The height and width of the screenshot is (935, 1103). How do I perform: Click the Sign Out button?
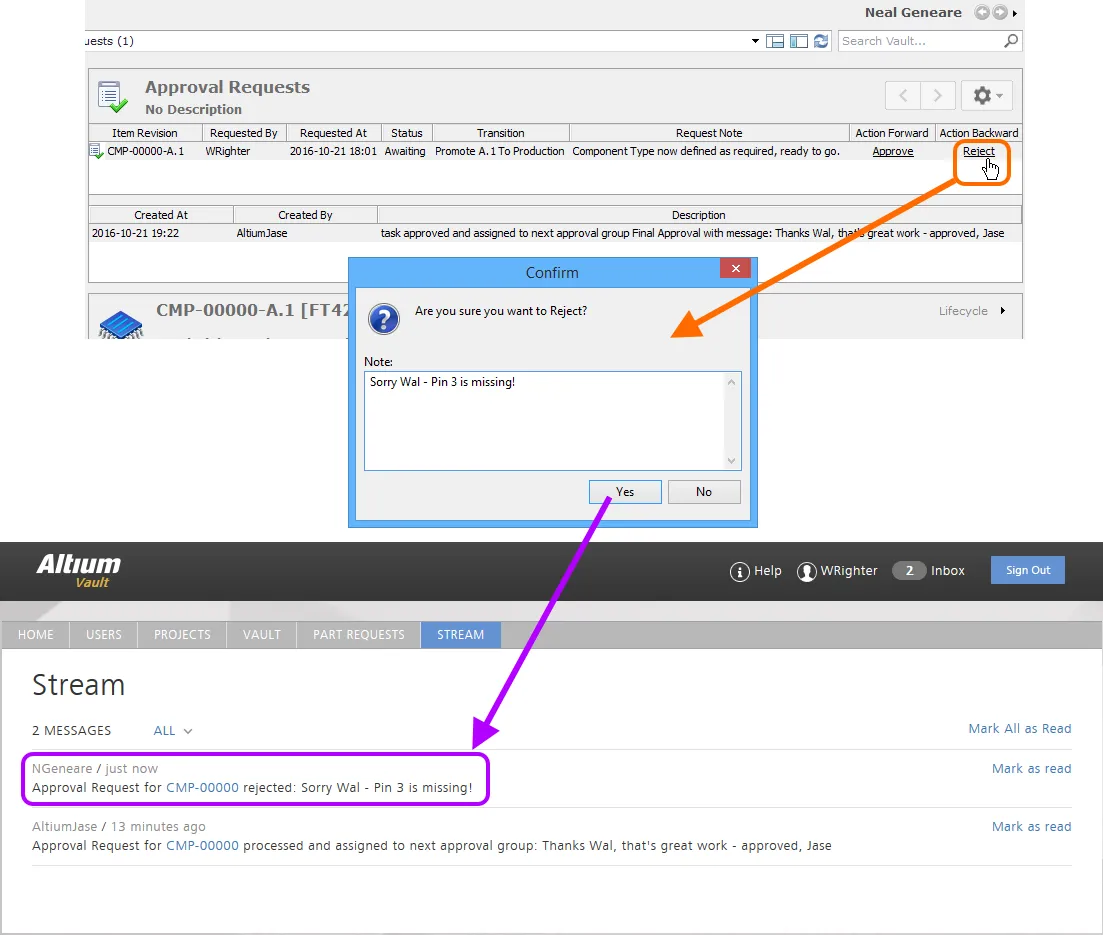tap(1028, 570)
